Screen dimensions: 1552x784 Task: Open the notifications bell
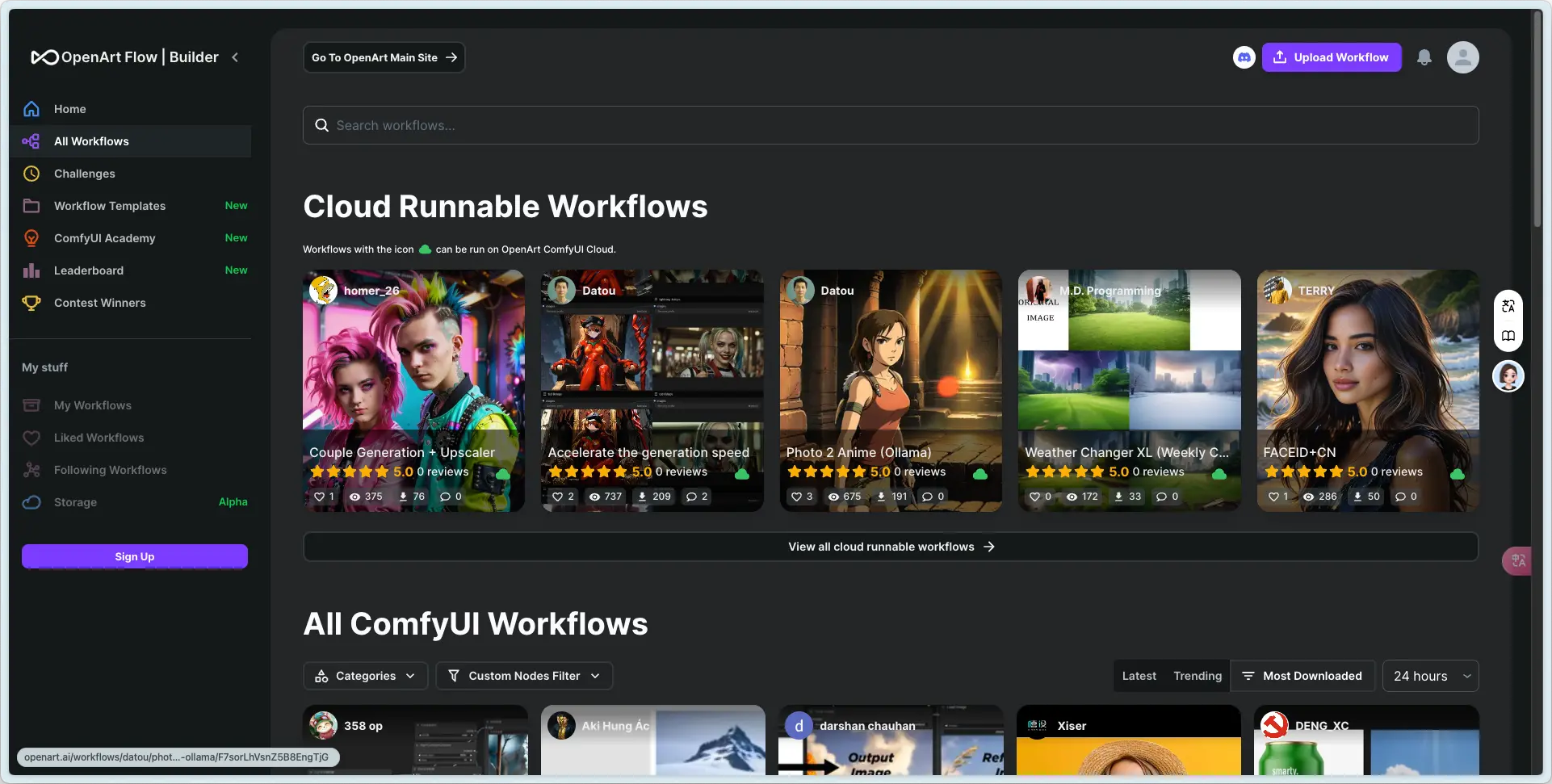click(1424, 57)
